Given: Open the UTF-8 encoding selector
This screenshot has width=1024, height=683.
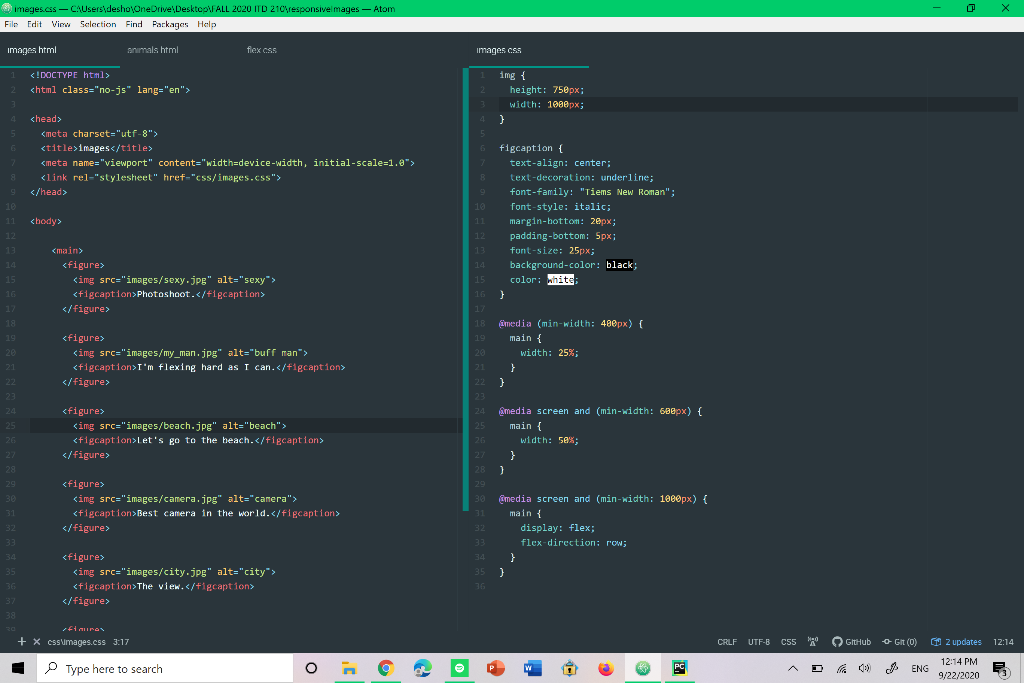Looking at the screenshot, I should [758, 642].
